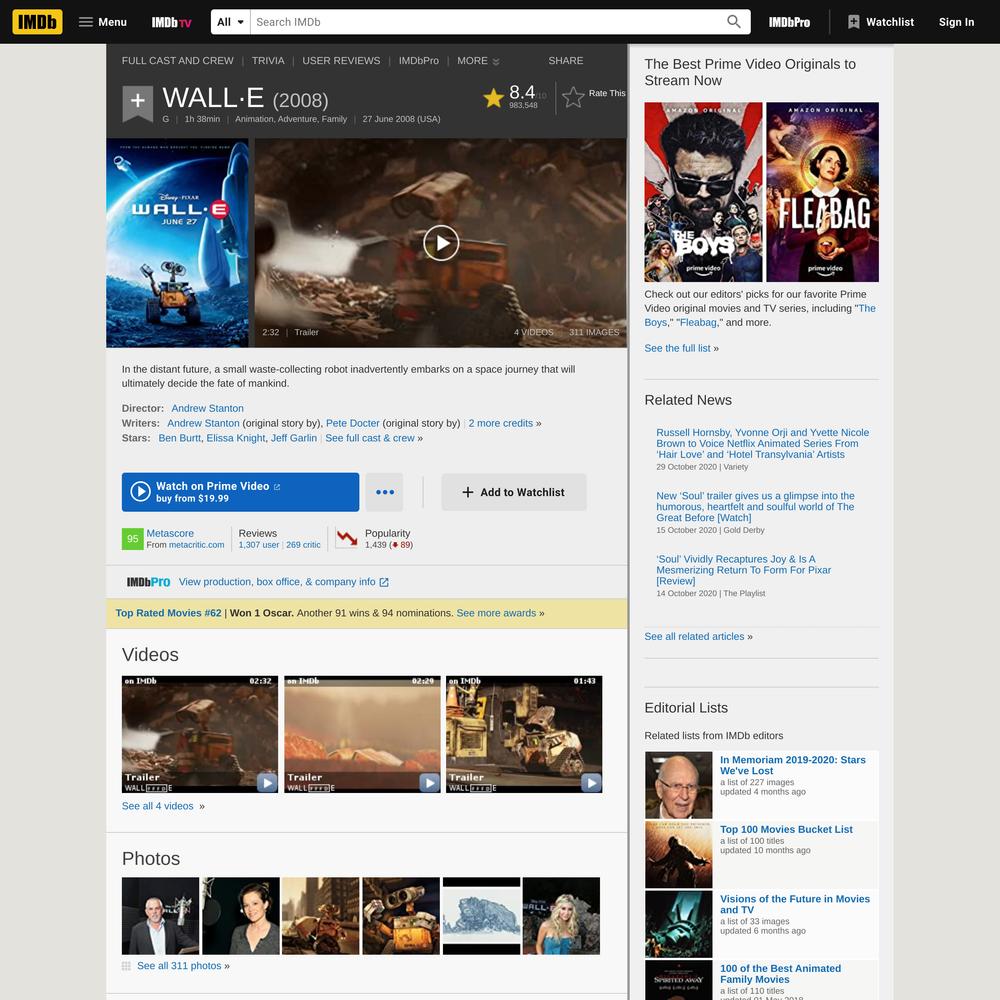
Task: Click the IMDb logo
Action: (x=38, y=22)
